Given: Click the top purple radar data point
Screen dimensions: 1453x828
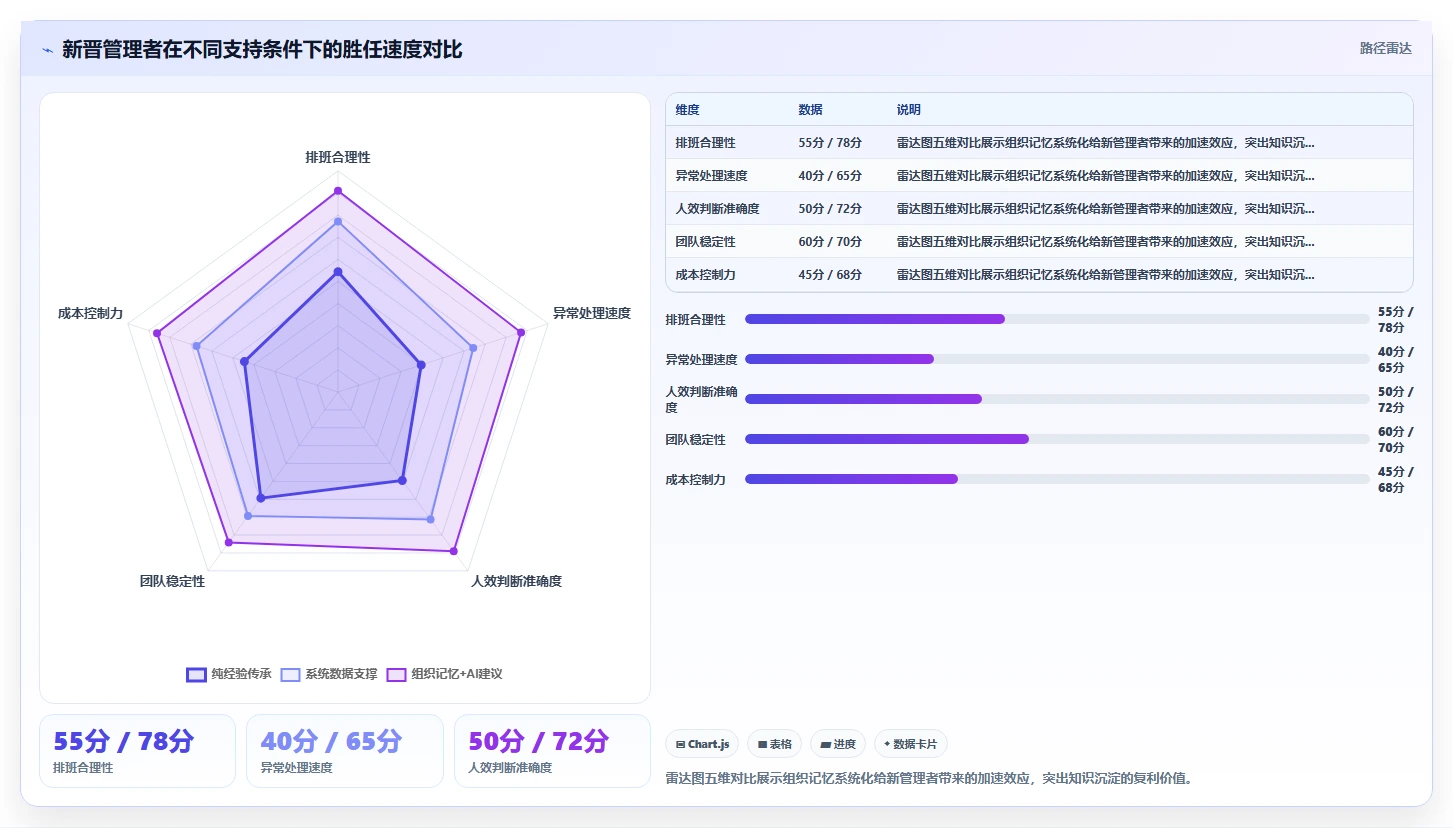Looking at the screenshot, I should pyautogui.click(x=338, y=190).
